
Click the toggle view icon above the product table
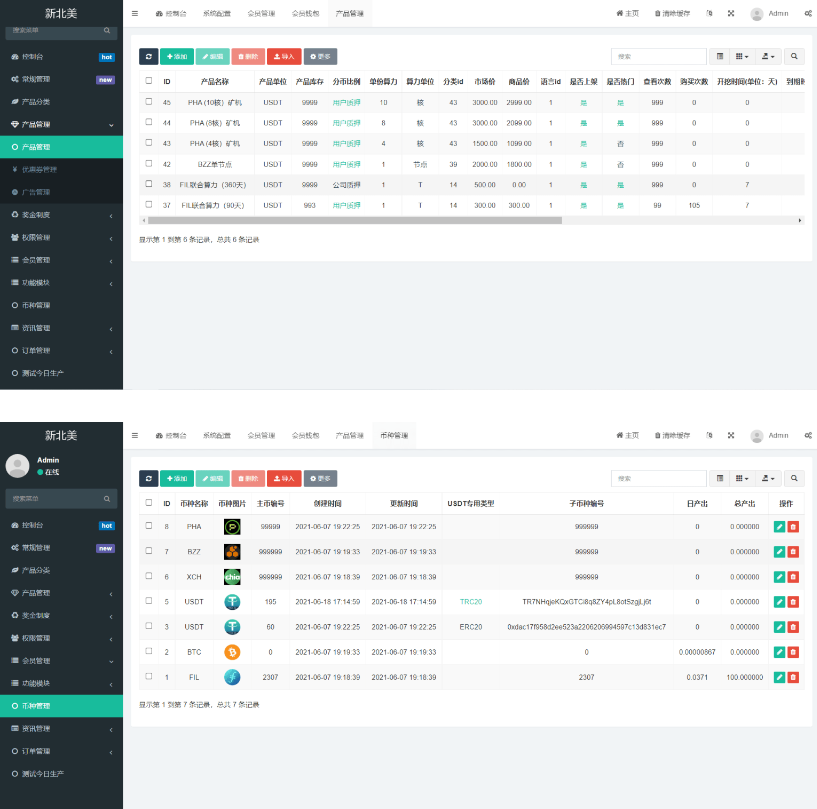pyautogui.click(x=720, y=58)
